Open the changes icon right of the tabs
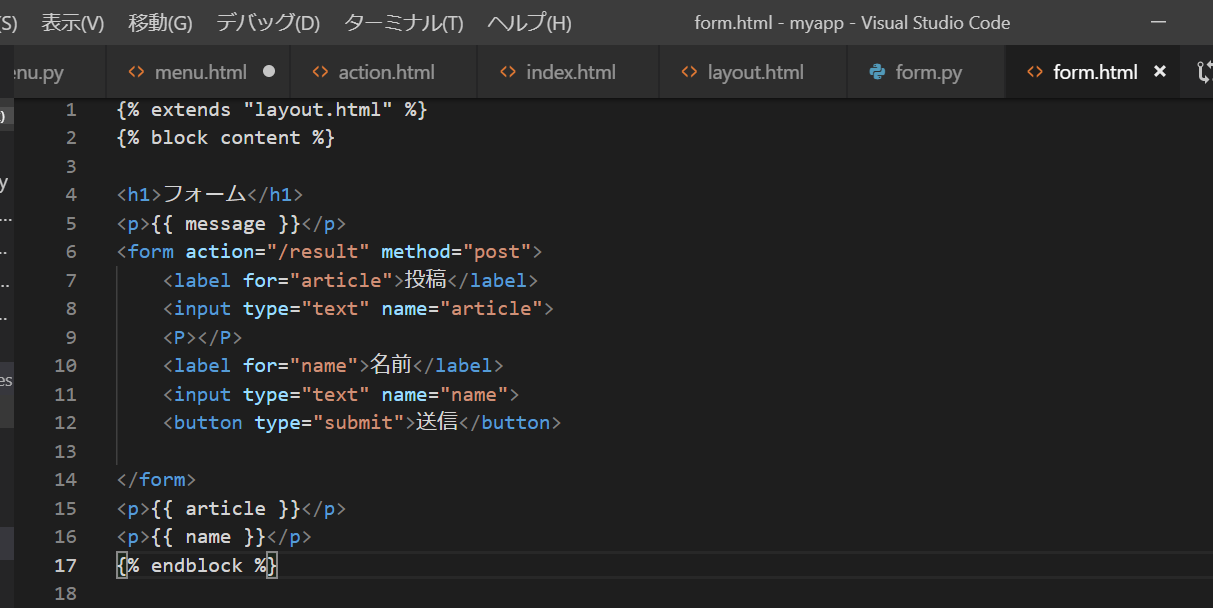Screen dimensions: 1213x608 (x=1204, y=72)
